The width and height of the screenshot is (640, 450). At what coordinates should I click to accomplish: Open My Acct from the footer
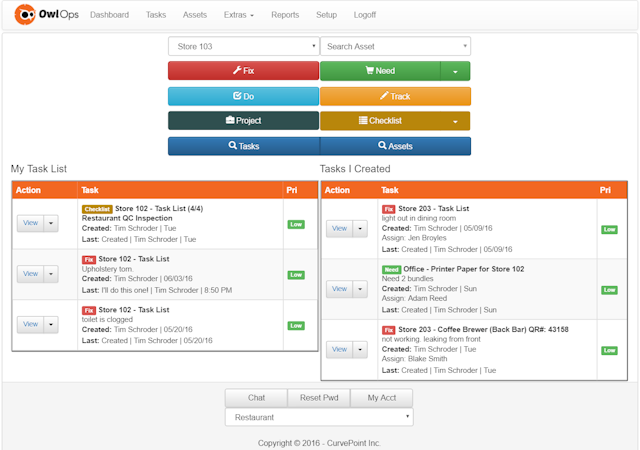tap(382, 398)
